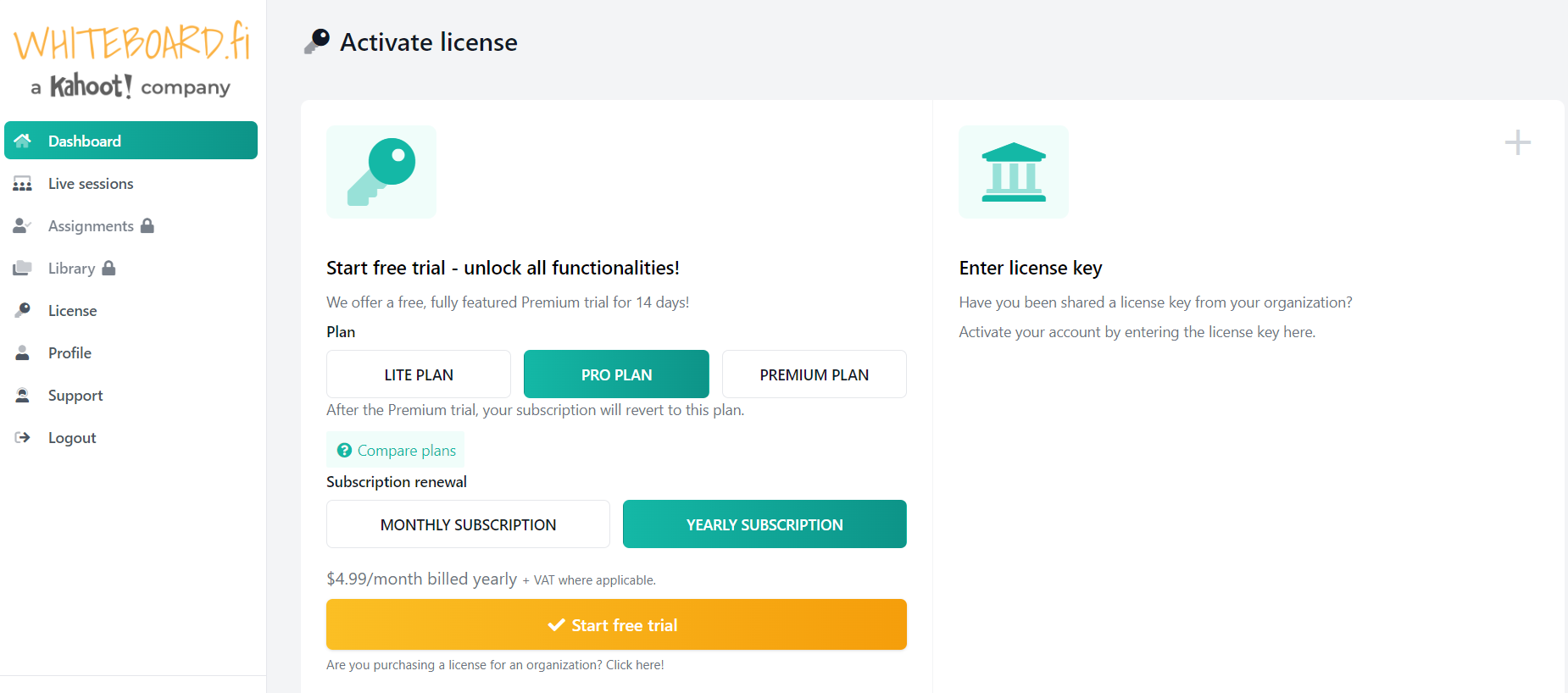This screenshot has height=693, width=1568.
Task: Click the Profile person icon
Action: tap(23, 352)
